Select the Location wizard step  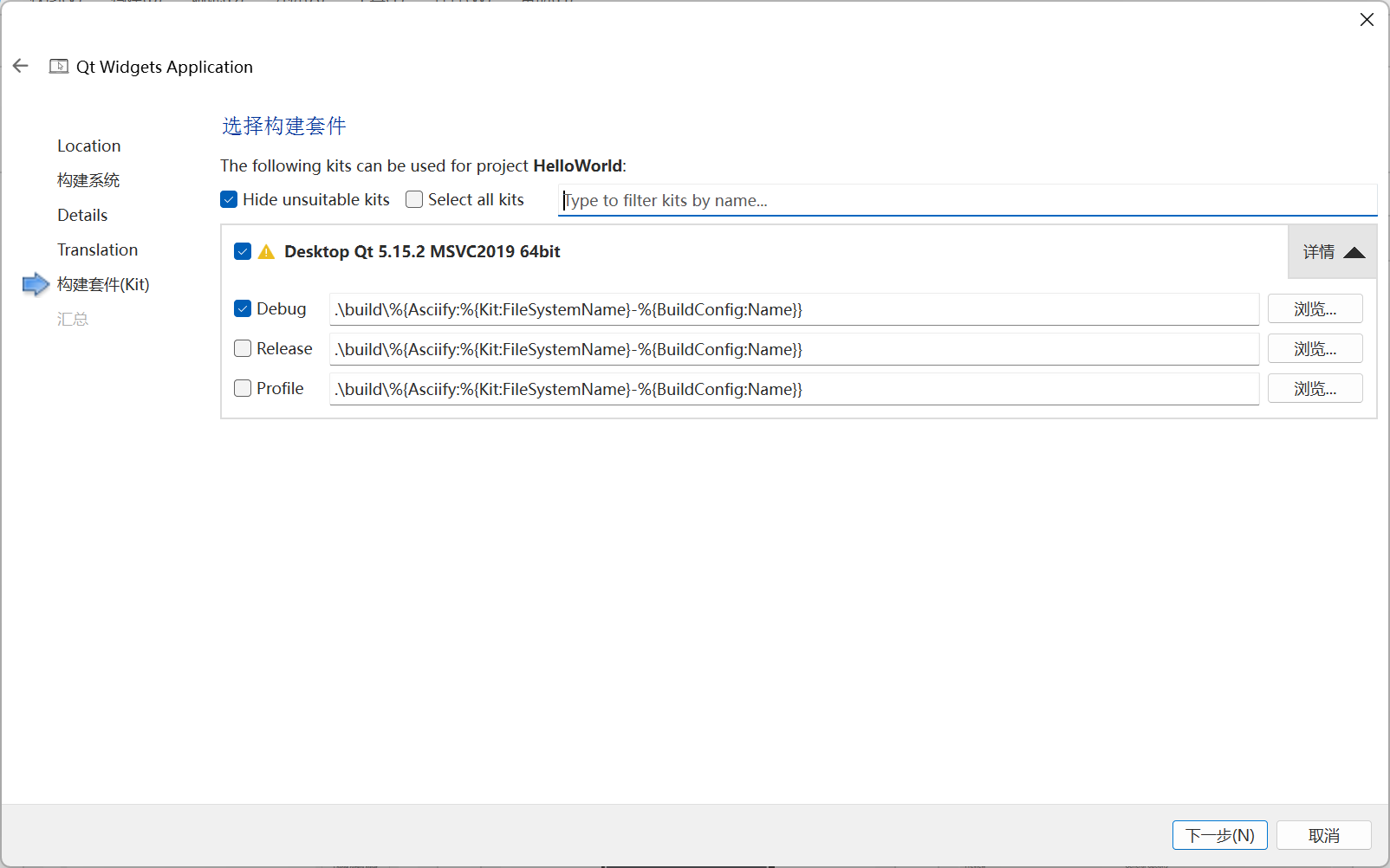[88, 146]
